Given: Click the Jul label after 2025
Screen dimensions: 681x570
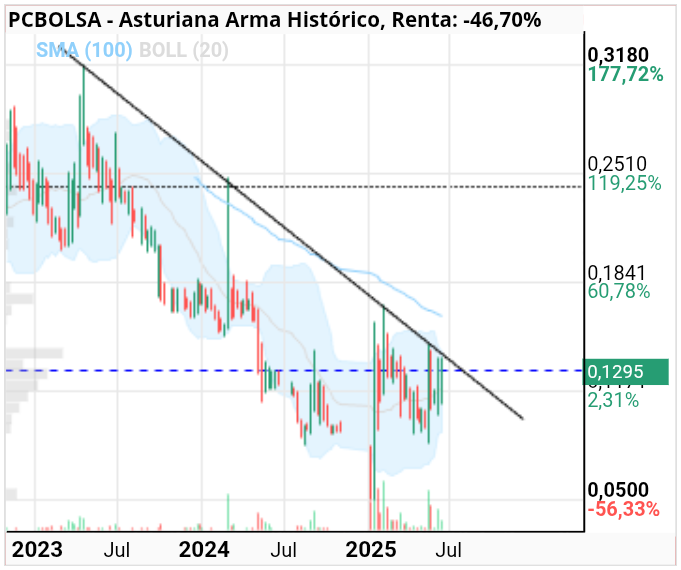Looking at the screenshot, I should coord(448,550).
